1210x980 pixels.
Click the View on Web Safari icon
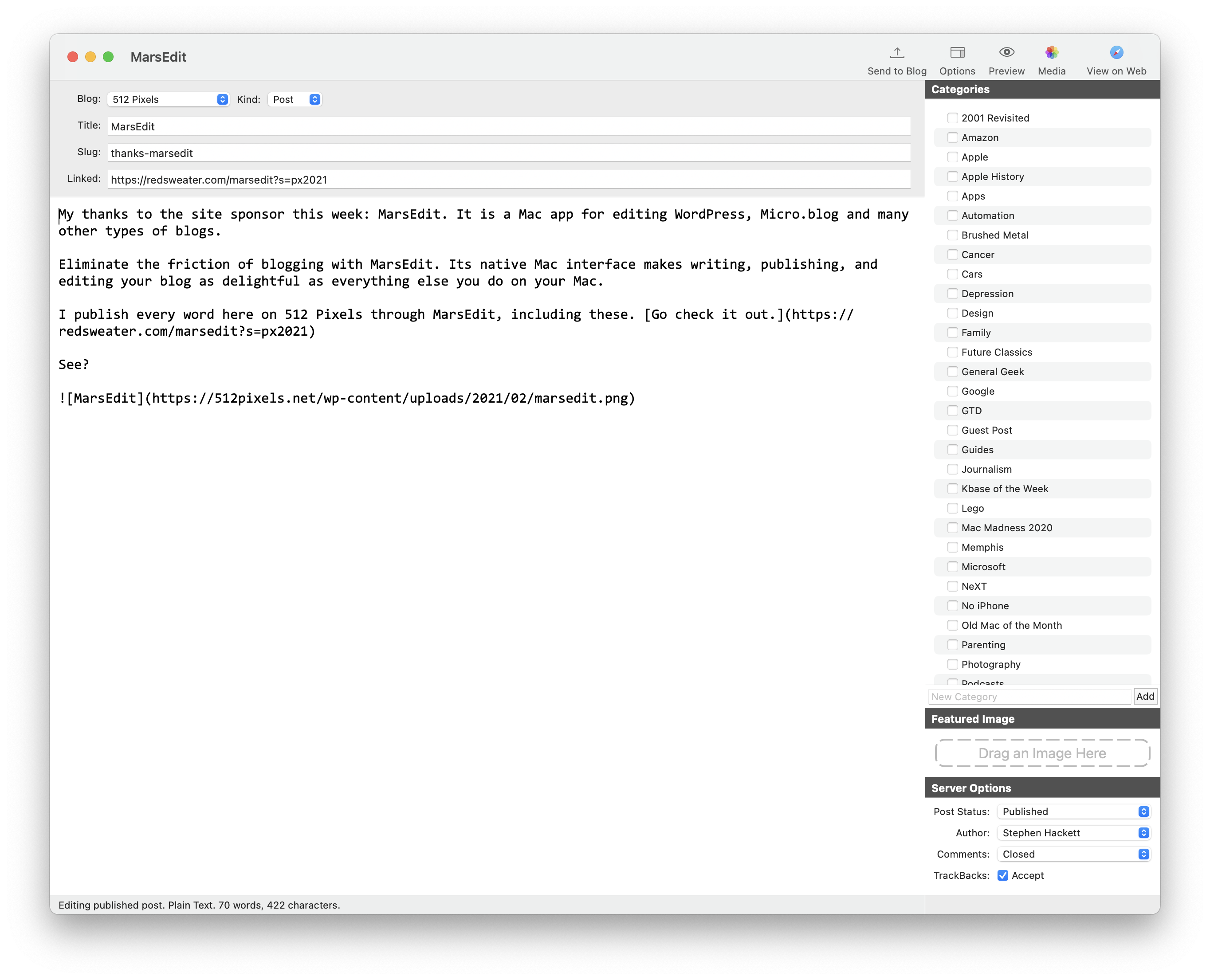(x=1116, y=52)
